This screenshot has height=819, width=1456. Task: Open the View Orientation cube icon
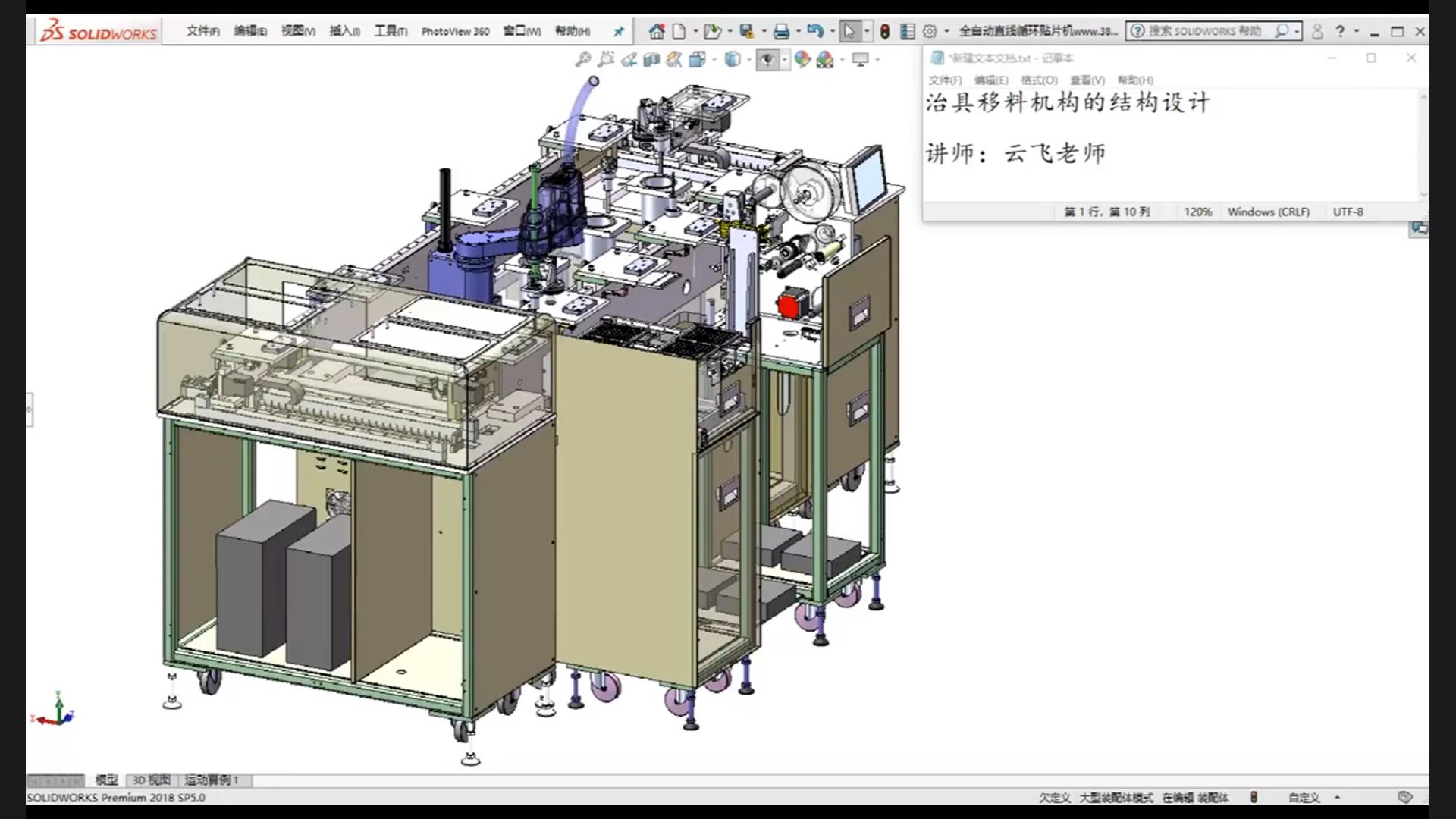[x=697, y=59]
